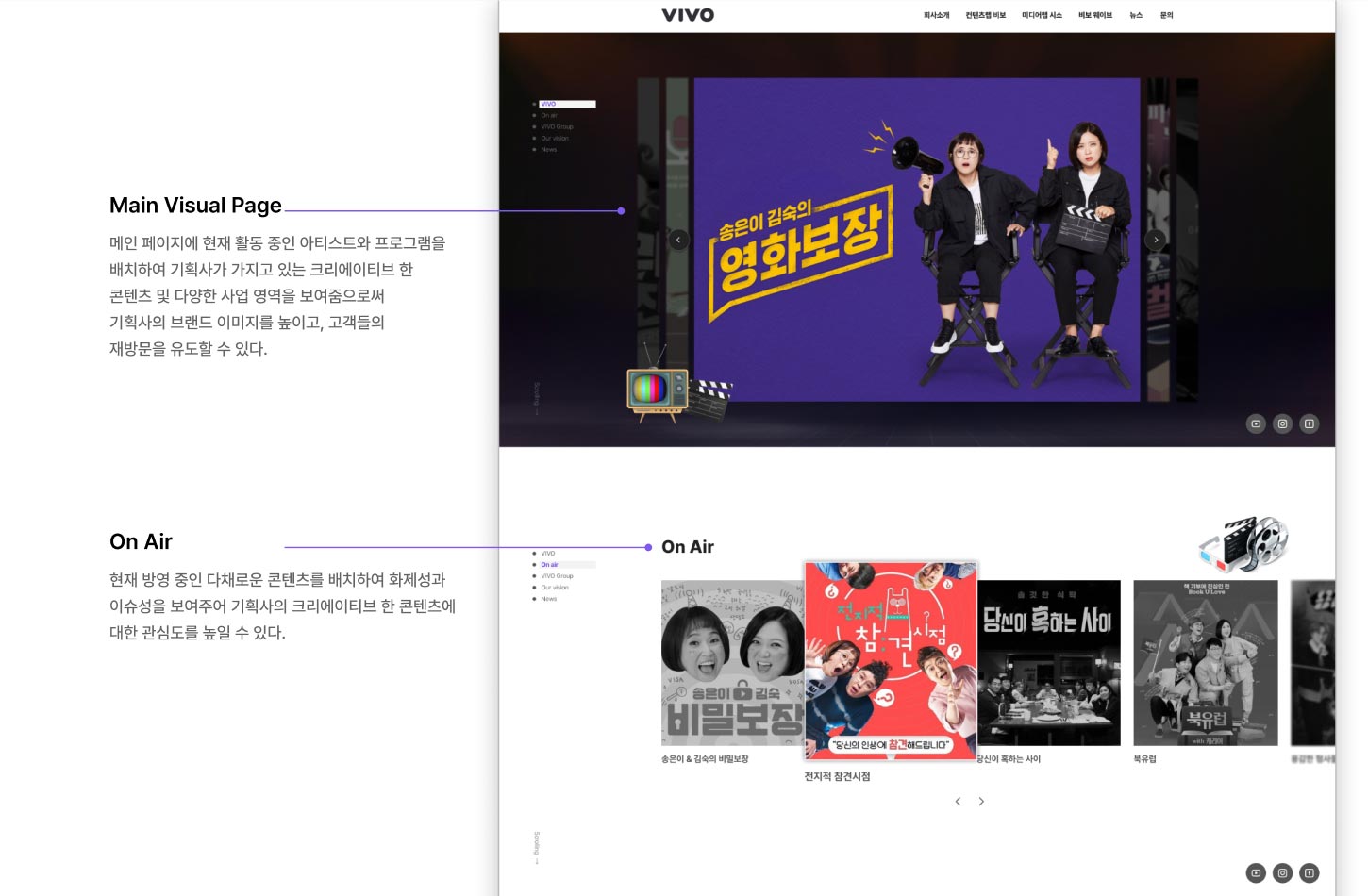This screenshot has height=896, width=1368.
Task: Go to previous slide in the hero carousel
Action: click(x=678, y=240)
